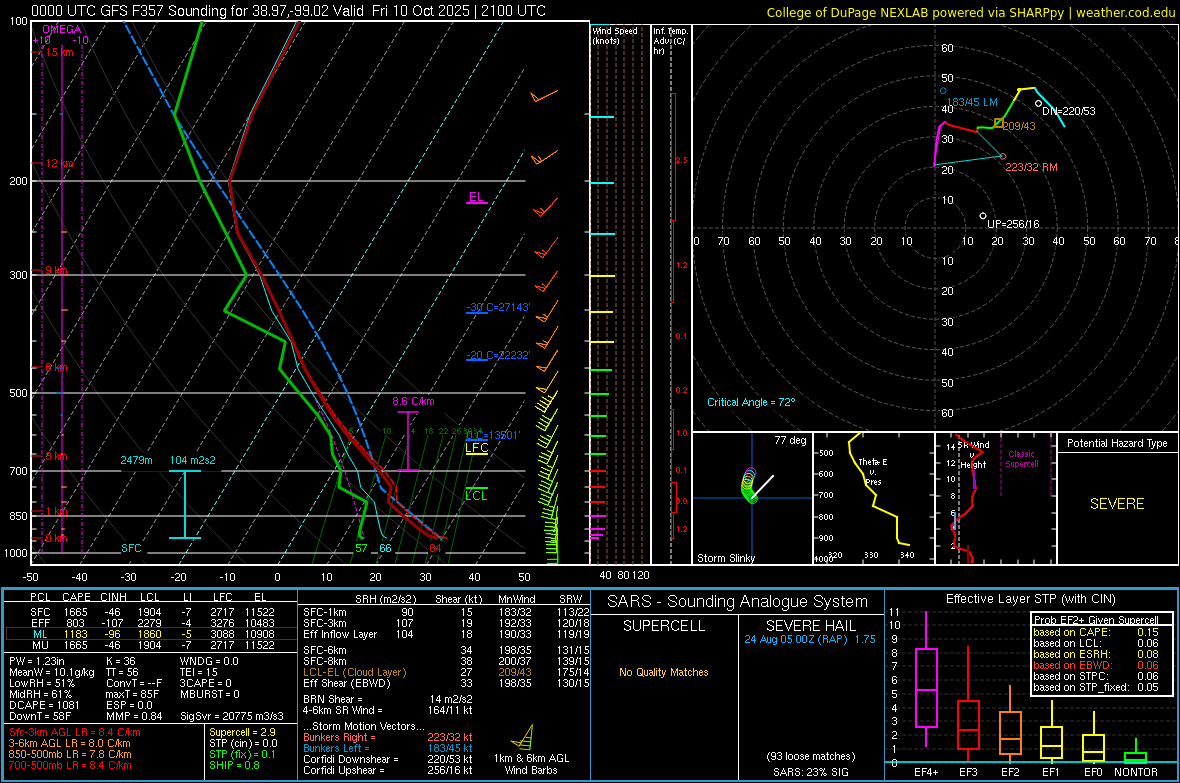
Task: Click the Eff Inflow Layer row
Action: pyautogui.click(x=446, y=634)
